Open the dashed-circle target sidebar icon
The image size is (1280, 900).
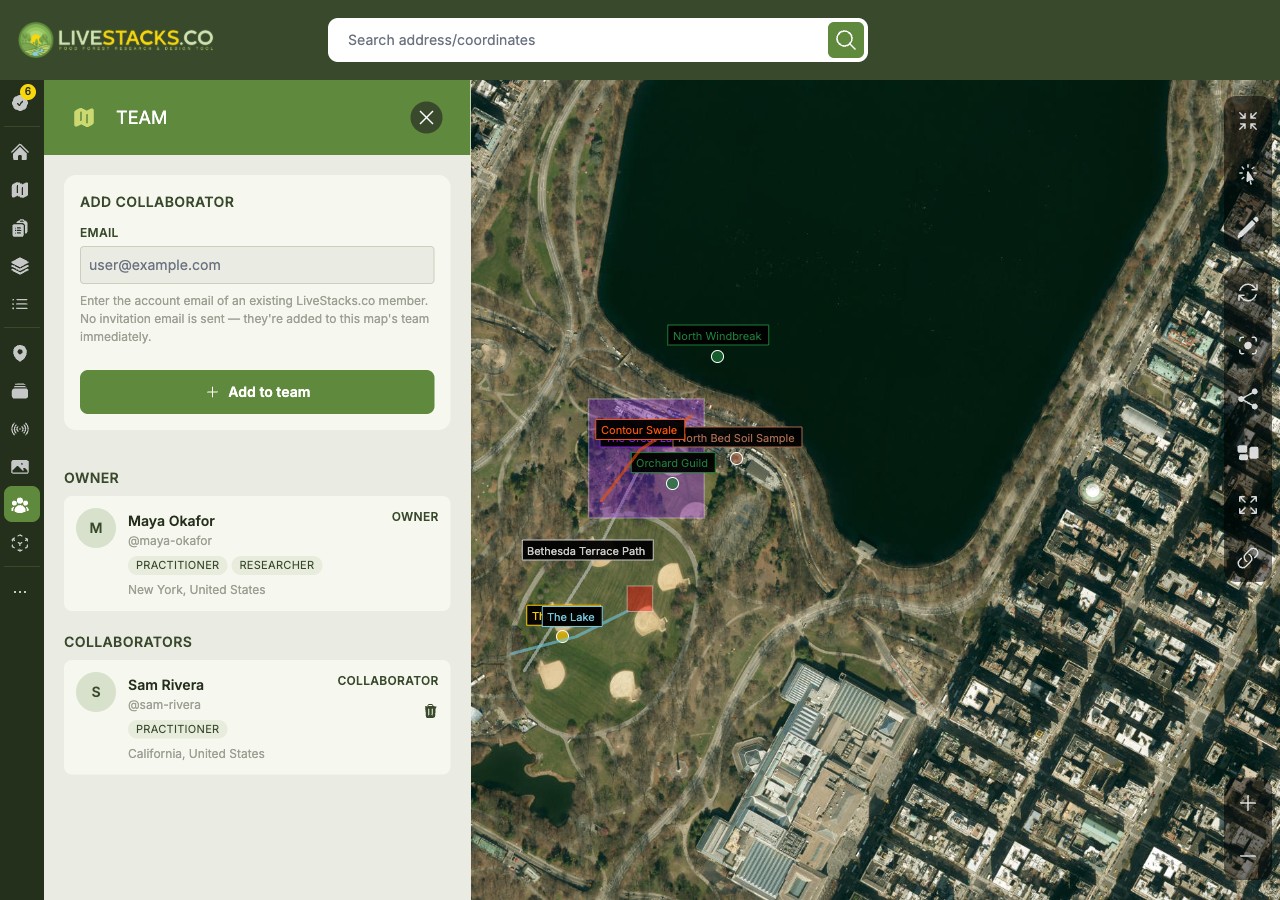tap(20, 543)
